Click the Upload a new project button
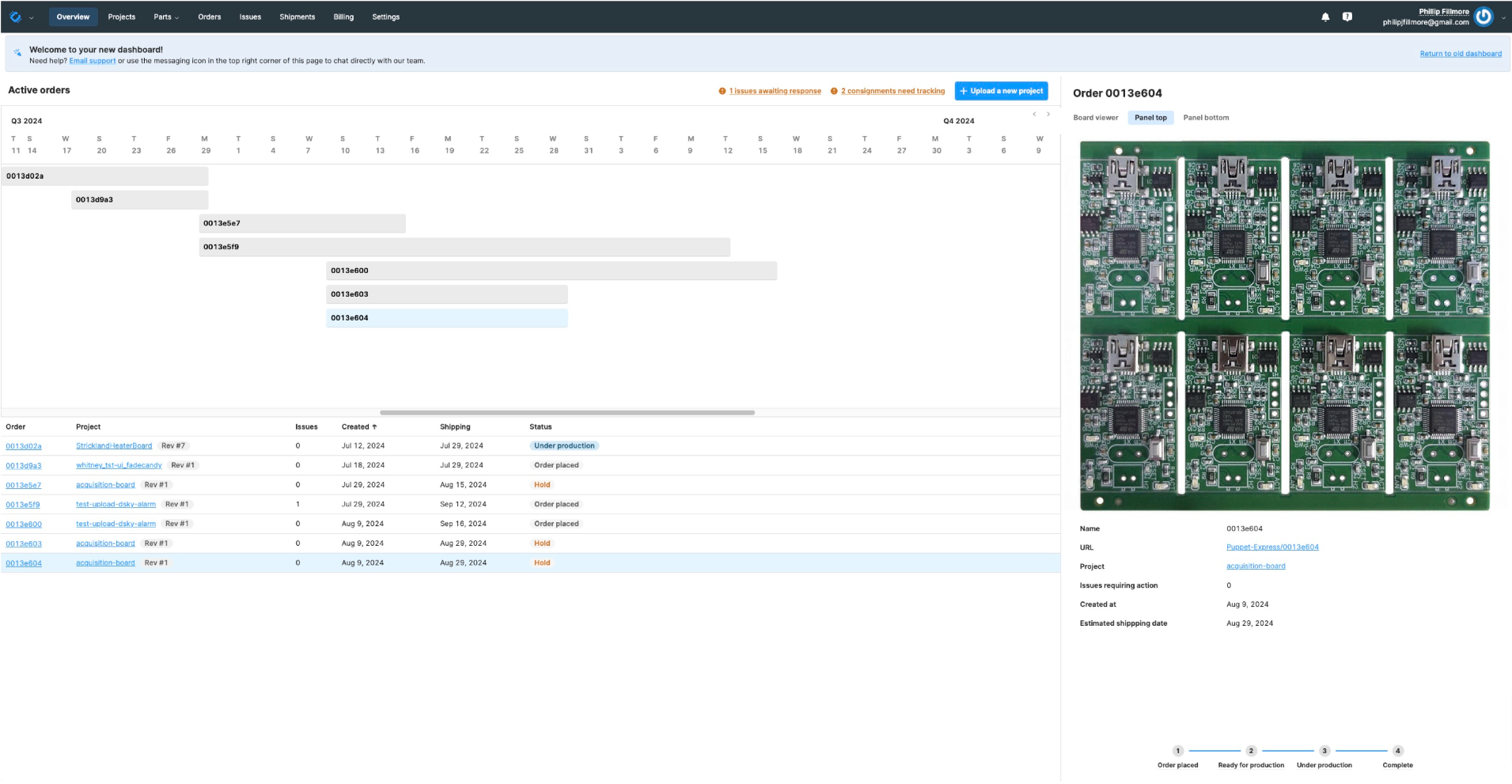 1001,90
